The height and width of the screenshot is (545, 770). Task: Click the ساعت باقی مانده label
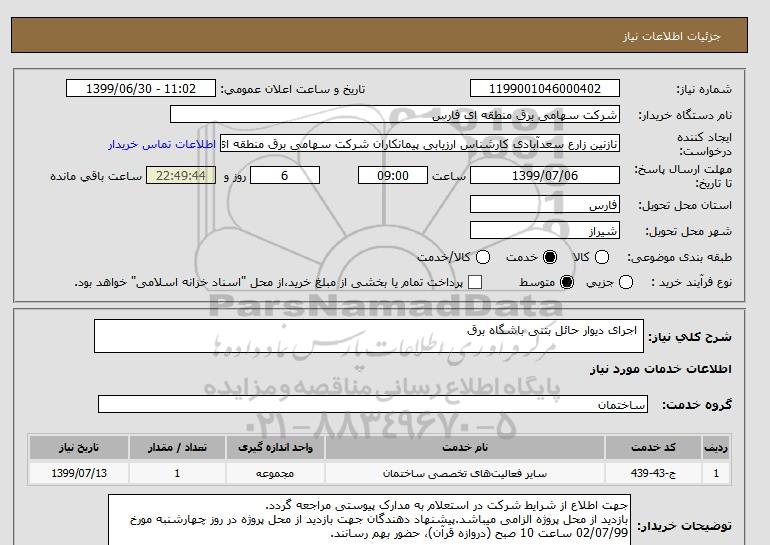[x=96, y=176]
